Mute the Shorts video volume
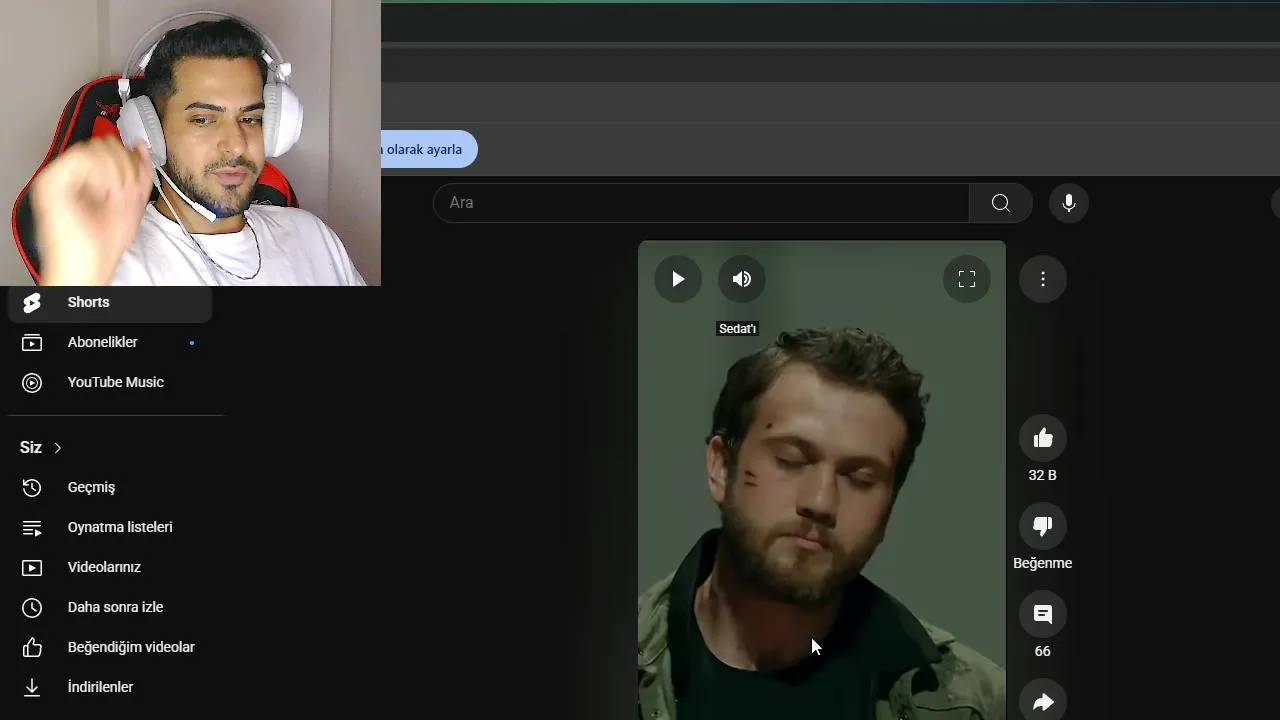1280x720 pixels. pyautogui.click(x=742, y=279)
